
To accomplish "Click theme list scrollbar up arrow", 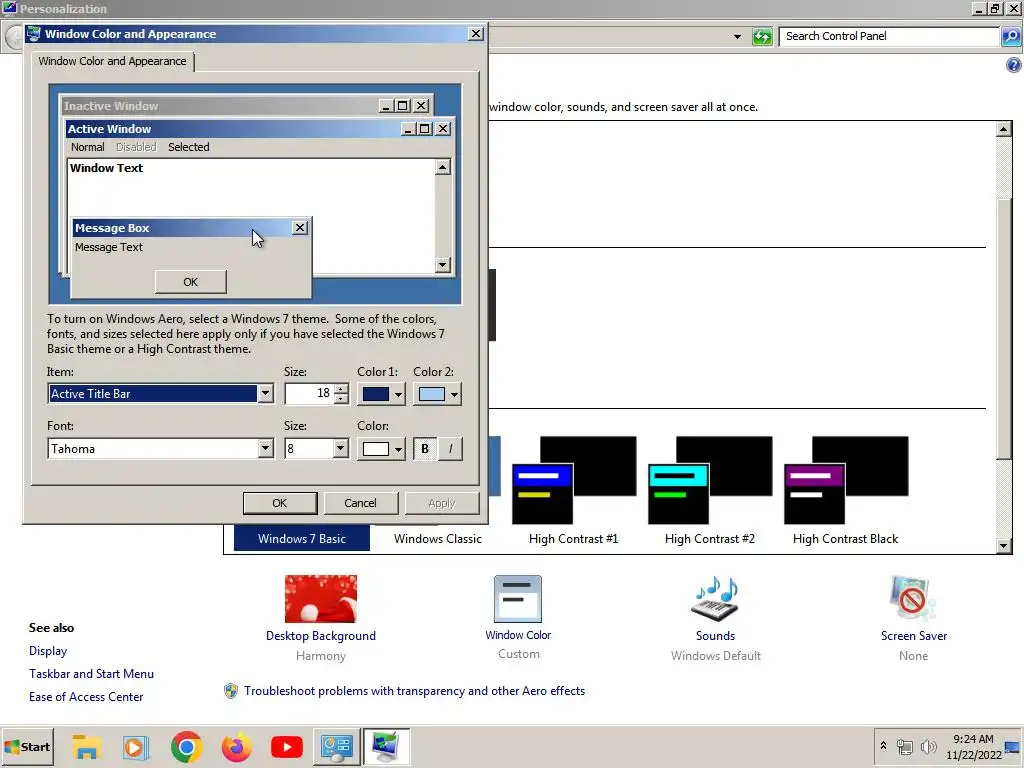I will (x=1004, y=129).
